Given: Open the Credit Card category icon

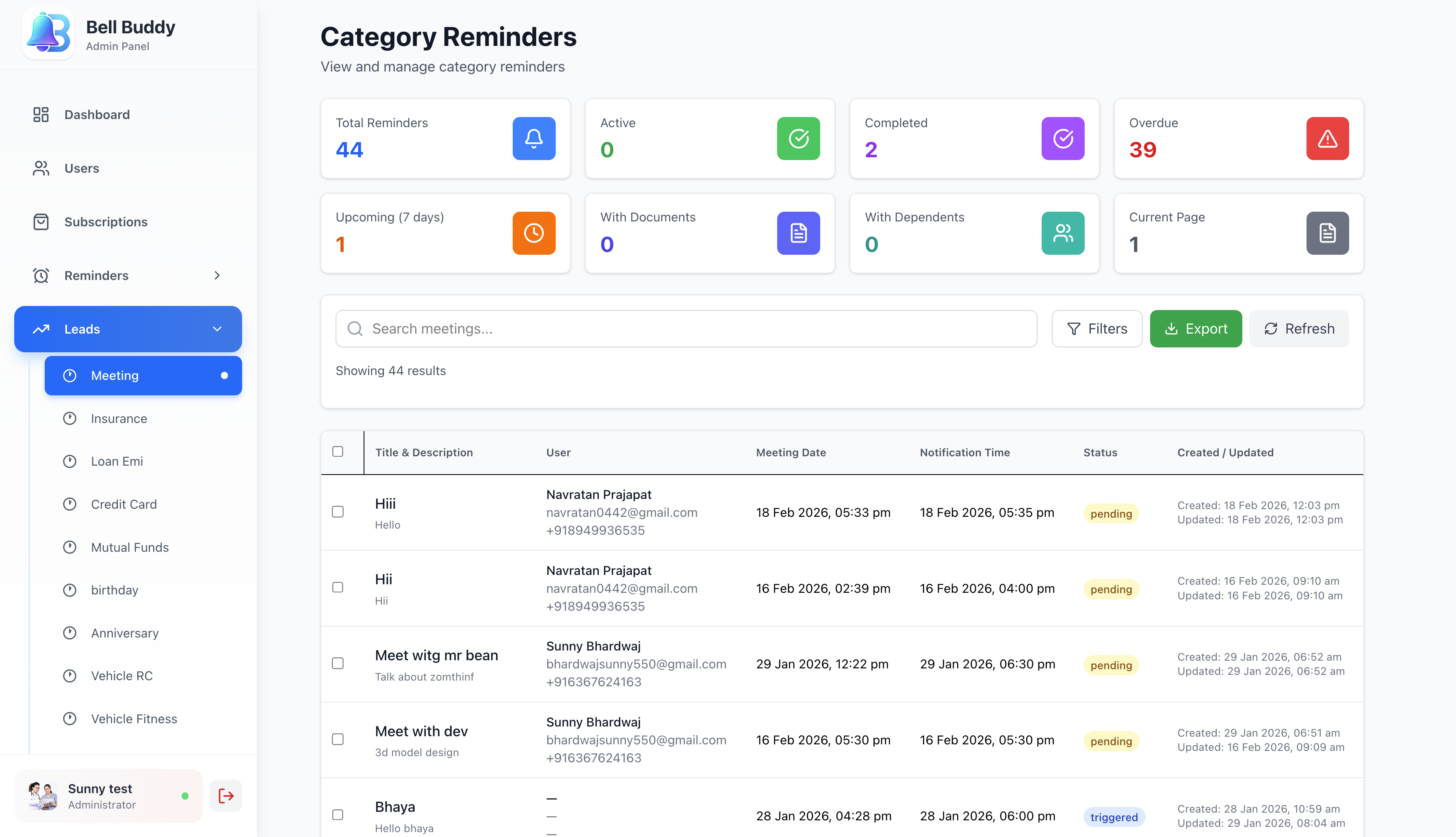Looking at the screenshot, I should click(69, 503).
